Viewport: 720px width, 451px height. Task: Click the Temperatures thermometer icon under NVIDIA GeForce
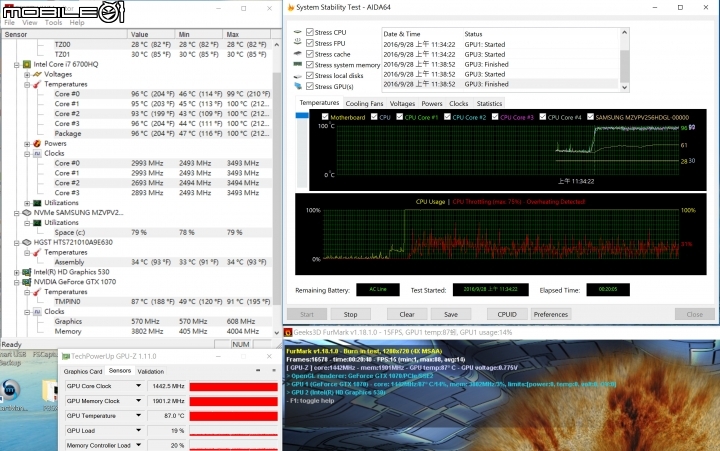[37, 292]
